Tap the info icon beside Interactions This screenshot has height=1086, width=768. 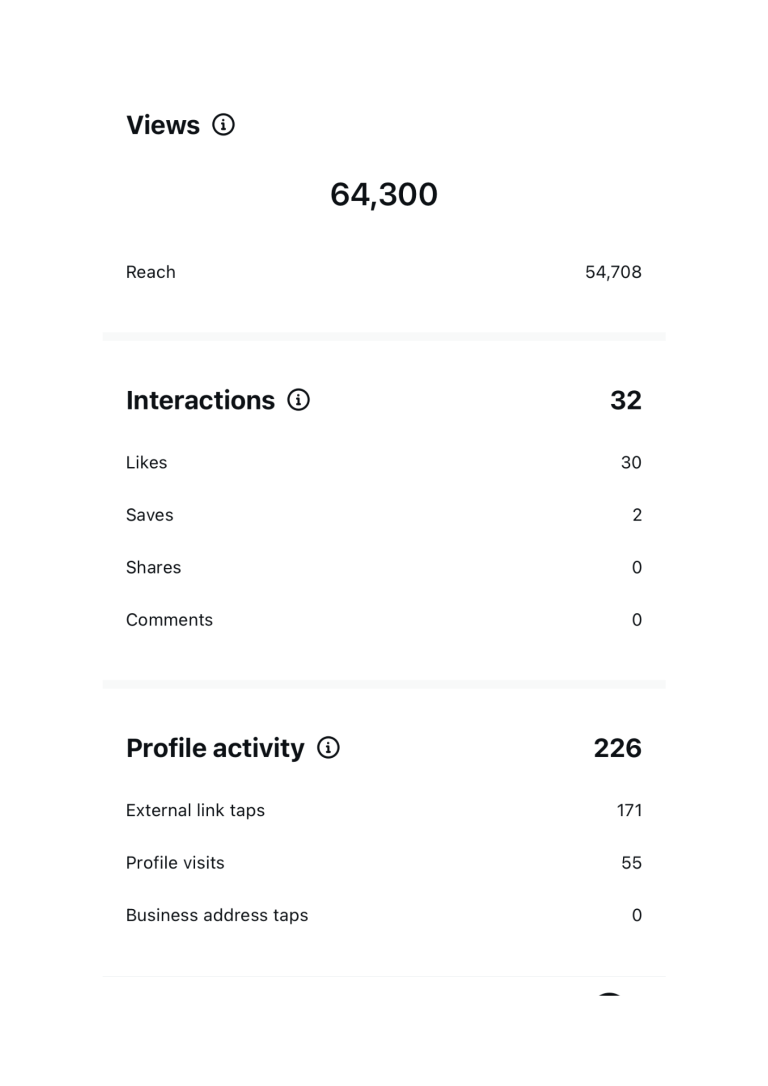click(x=298, y=400)
